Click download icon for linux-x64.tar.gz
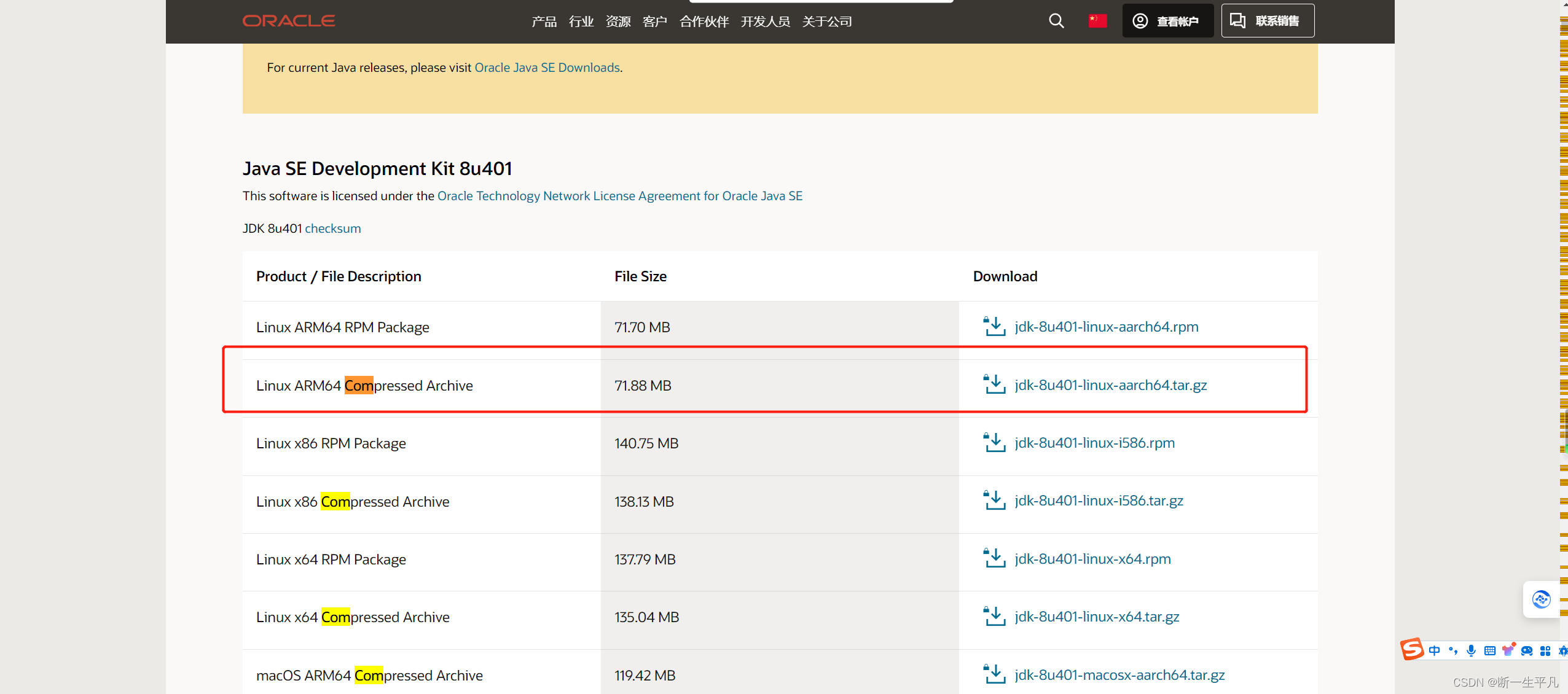1568x694 pixels. tap(994, 617)
